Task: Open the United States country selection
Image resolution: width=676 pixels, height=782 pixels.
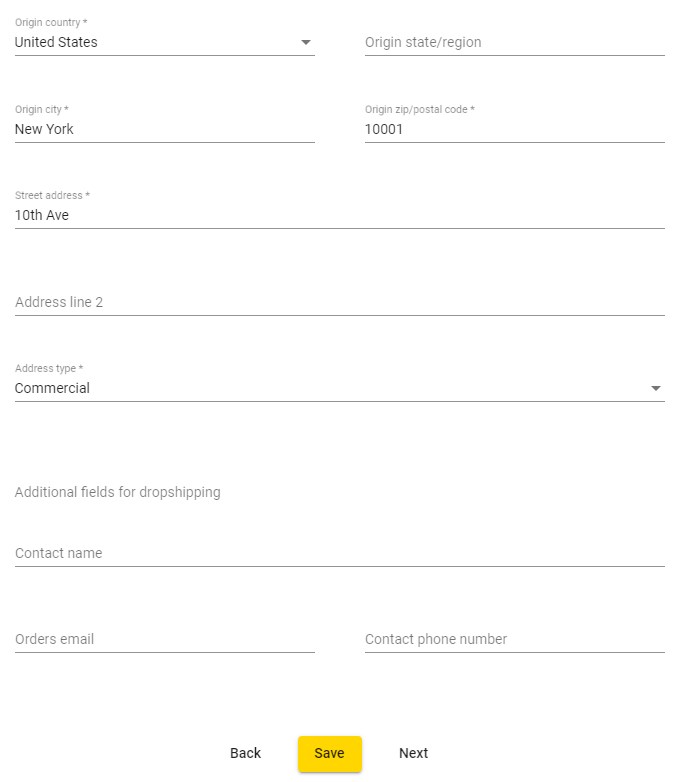Action: point(150,43)
